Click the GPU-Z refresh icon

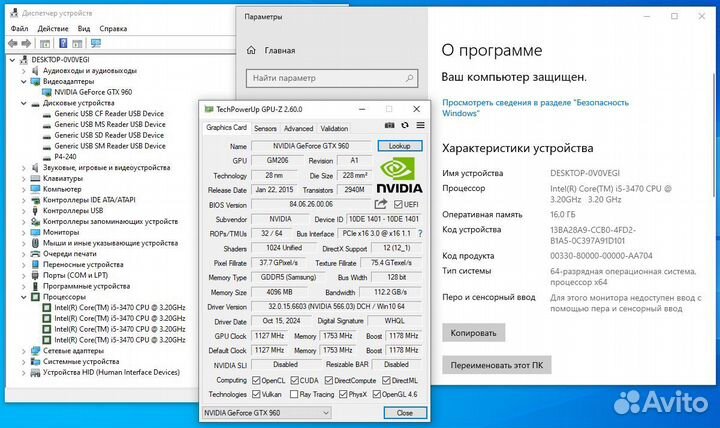pyautogui.click(x=405, y=125)
